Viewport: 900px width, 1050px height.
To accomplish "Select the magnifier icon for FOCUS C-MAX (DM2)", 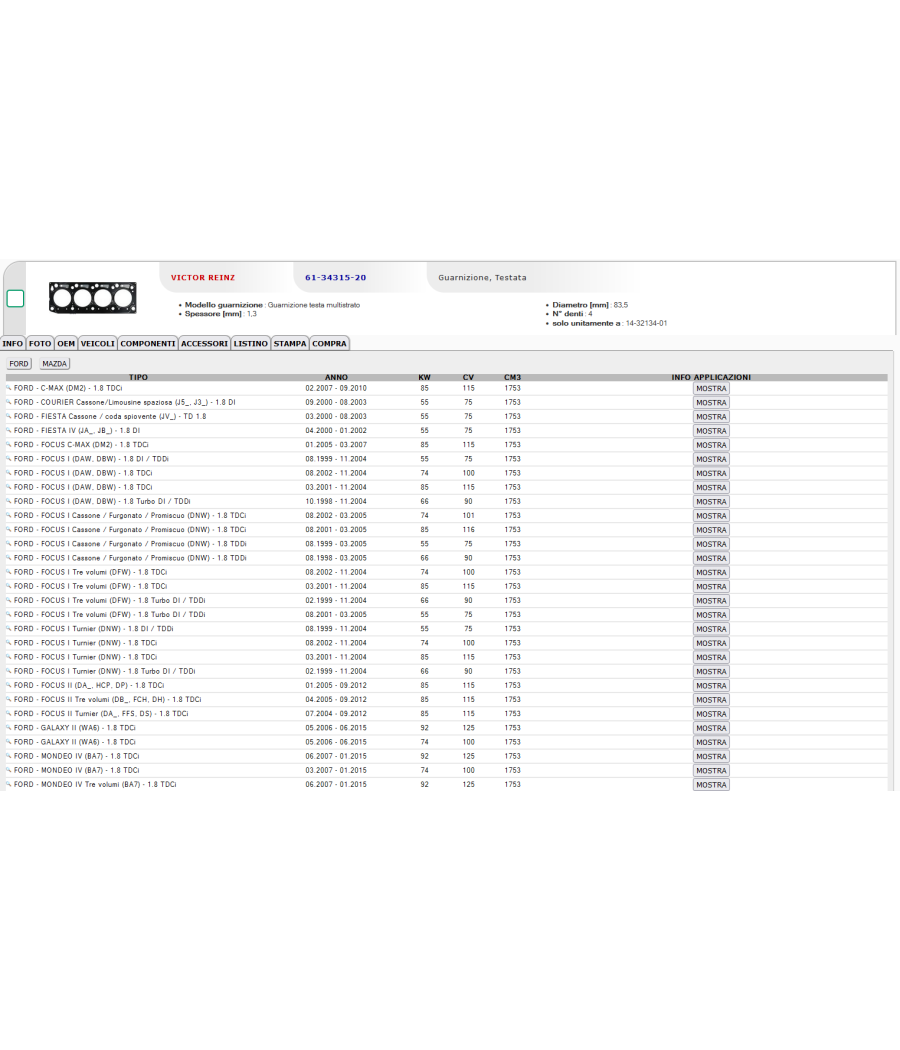I will click(x=9, y=444).
